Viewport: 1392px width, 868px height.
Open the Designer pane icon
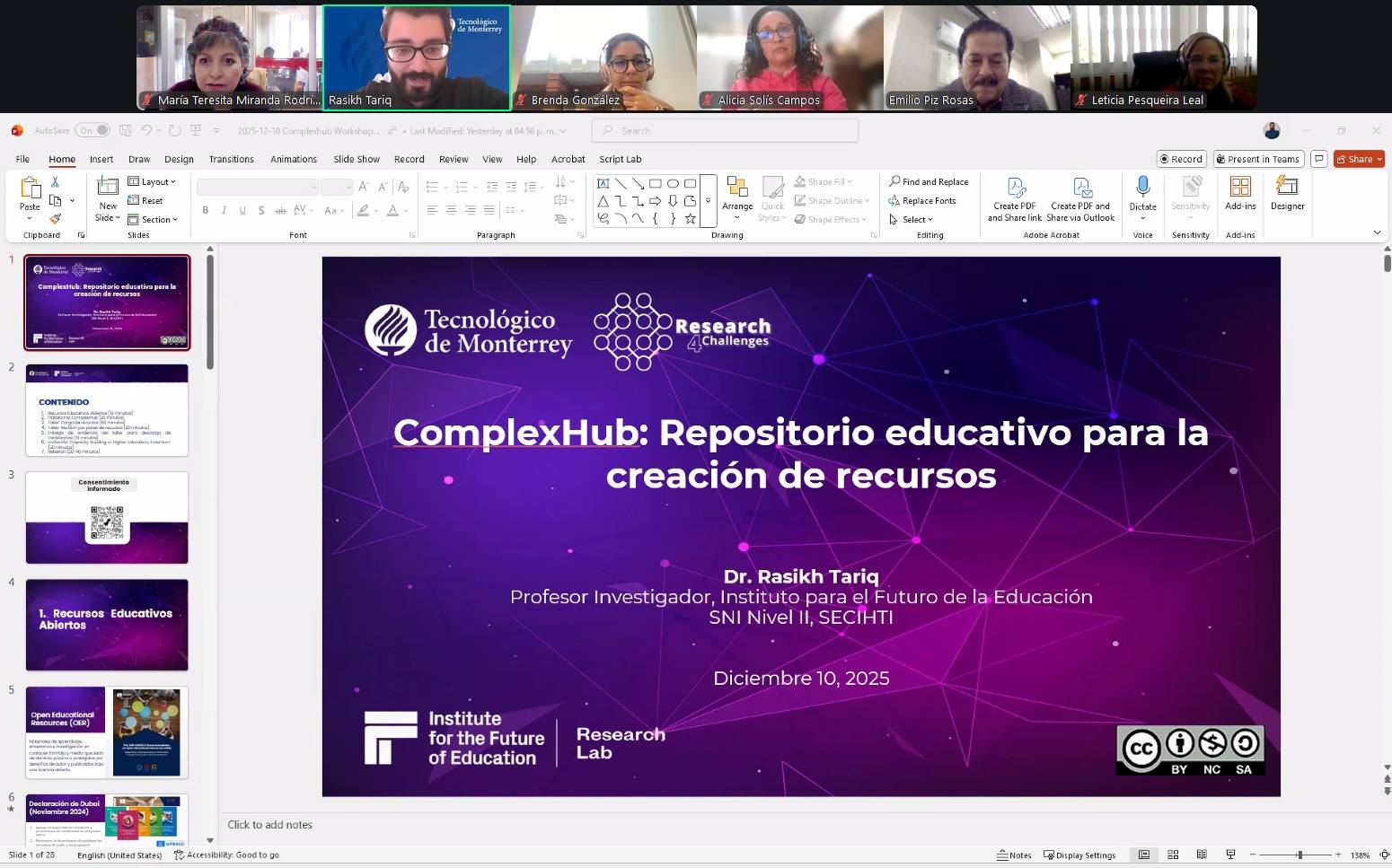[1287, 187]
